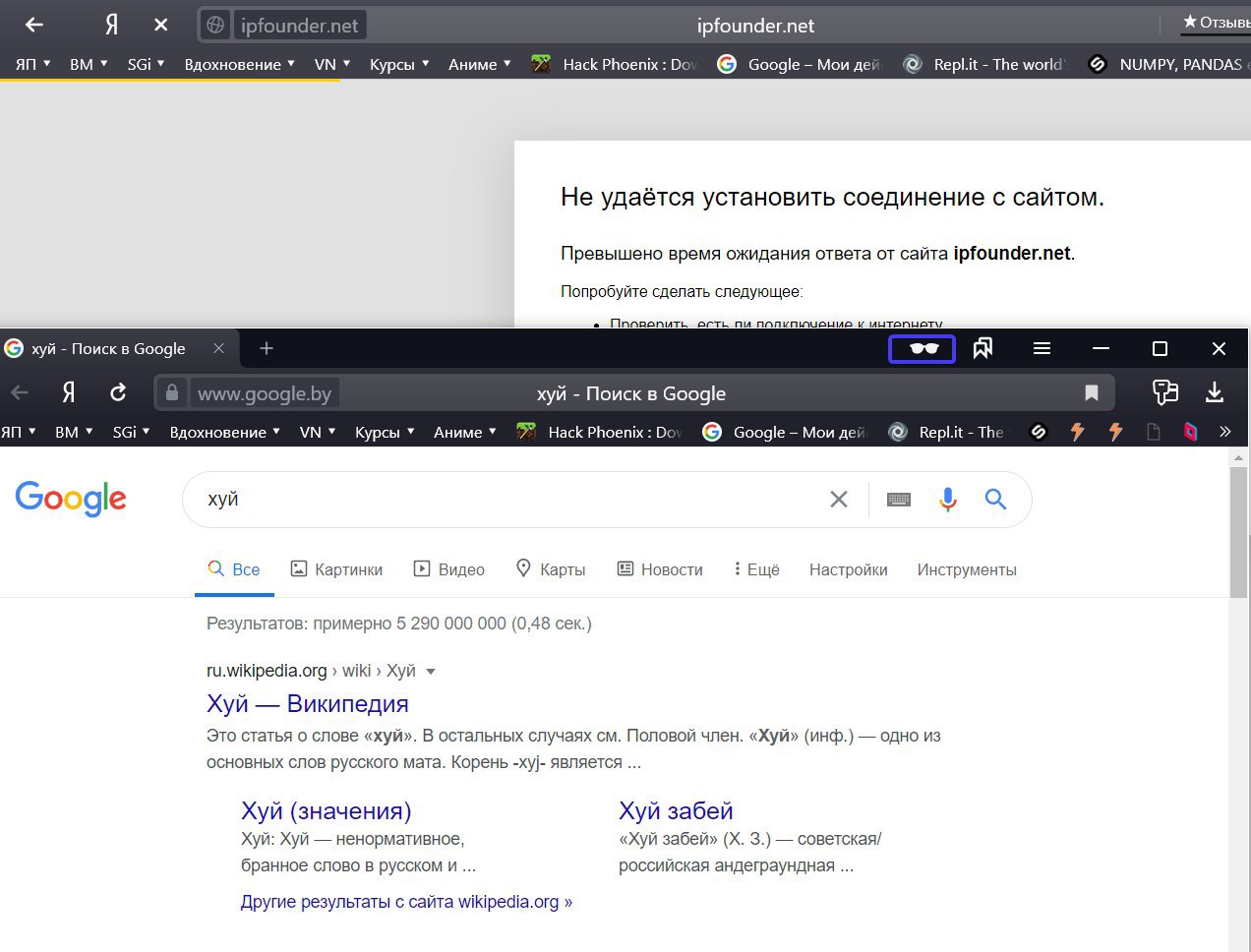This screenshot has height=952, width=1251.
Task: Expand Вдохновение folder in Google window
Action: click(x=225, y=432)
